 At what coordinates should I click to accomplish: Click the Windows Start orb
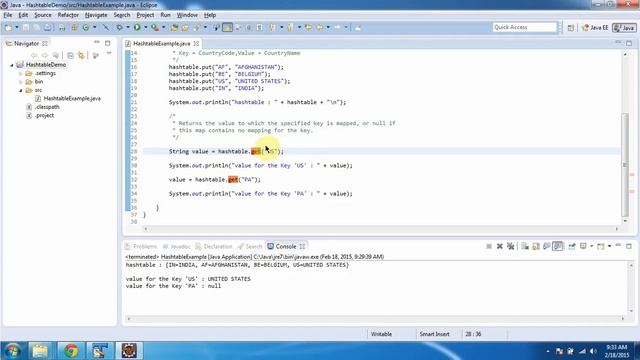tap(13, 351)
